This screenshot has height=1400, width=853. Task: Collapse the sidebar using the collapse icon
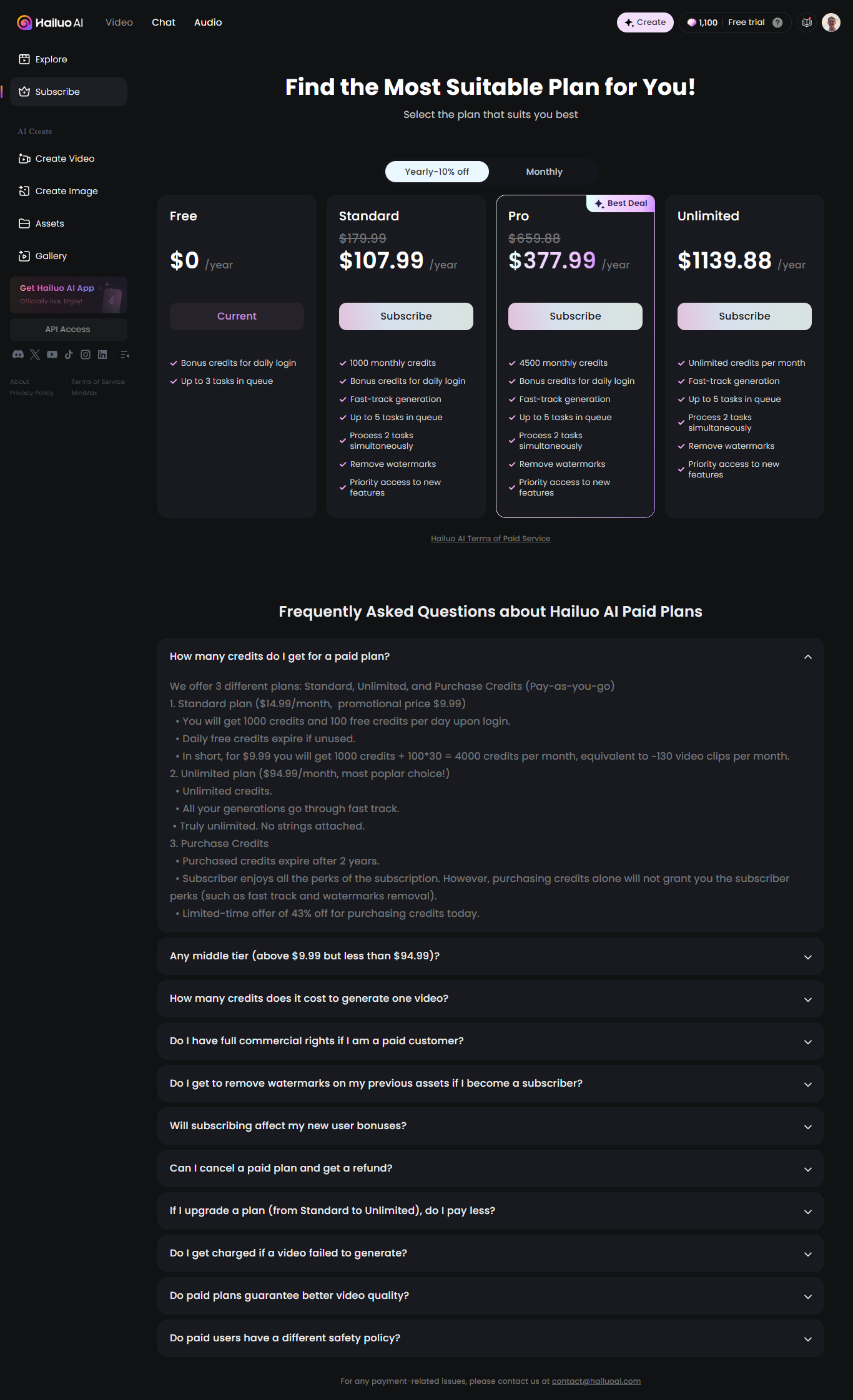pos(125,355)
